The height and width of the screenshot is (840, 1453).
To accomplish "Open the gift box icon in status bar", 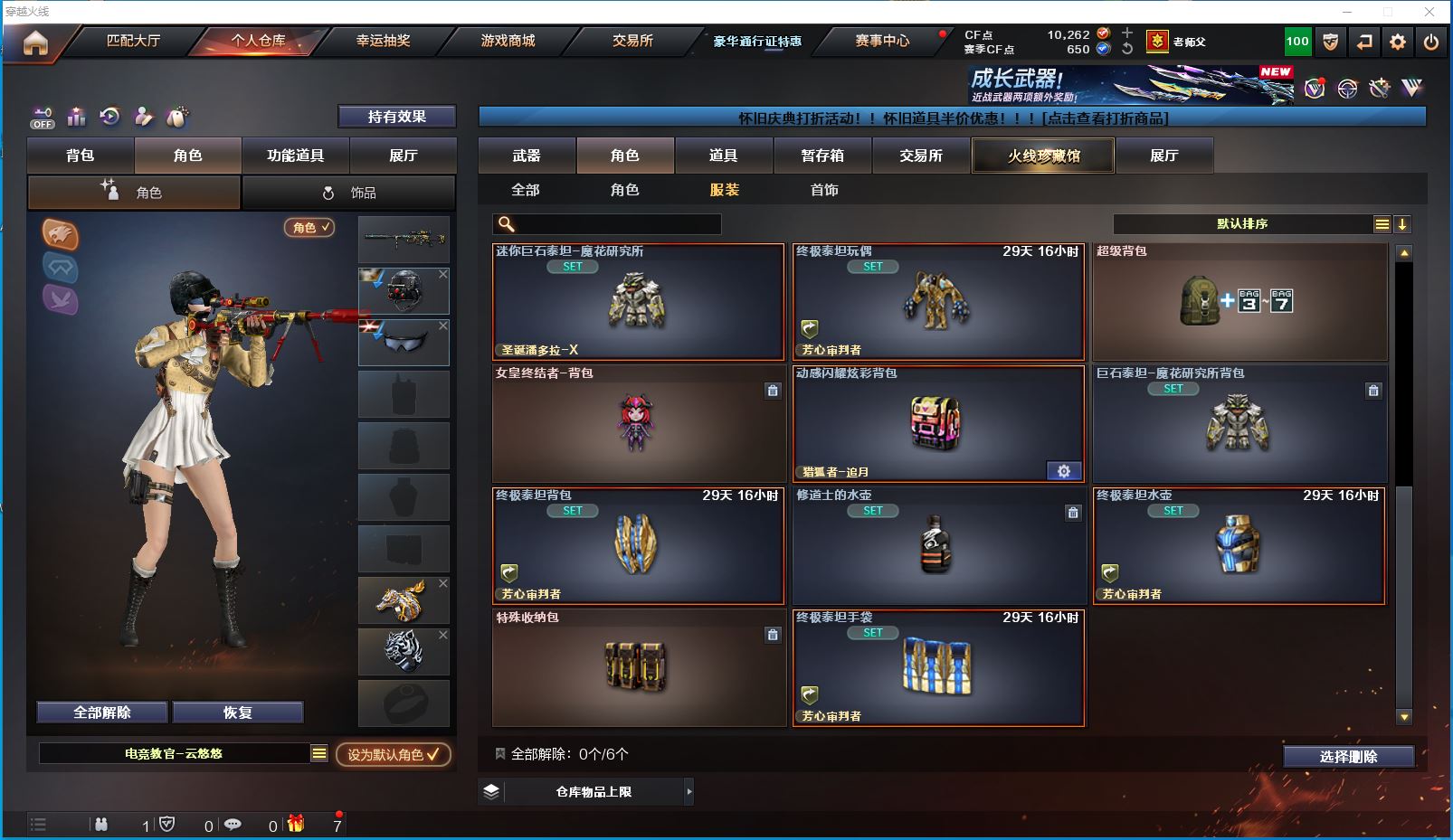I will pyautogui.click(x=296, y=824).
